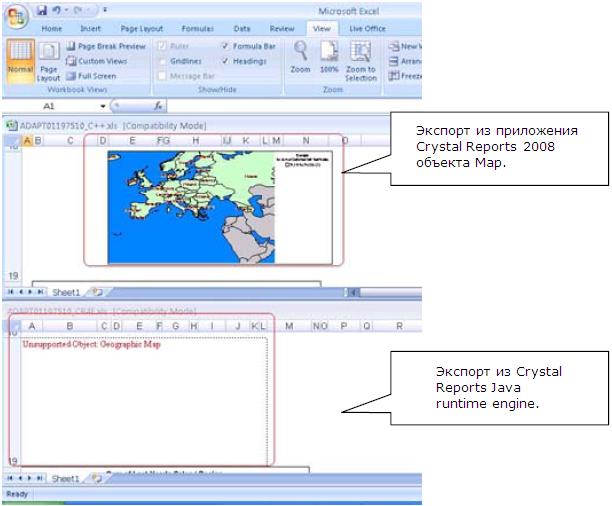Click the Europe map image in top workbook
The width and height of the screenshot is (612, 506).
tap(220, 207)
